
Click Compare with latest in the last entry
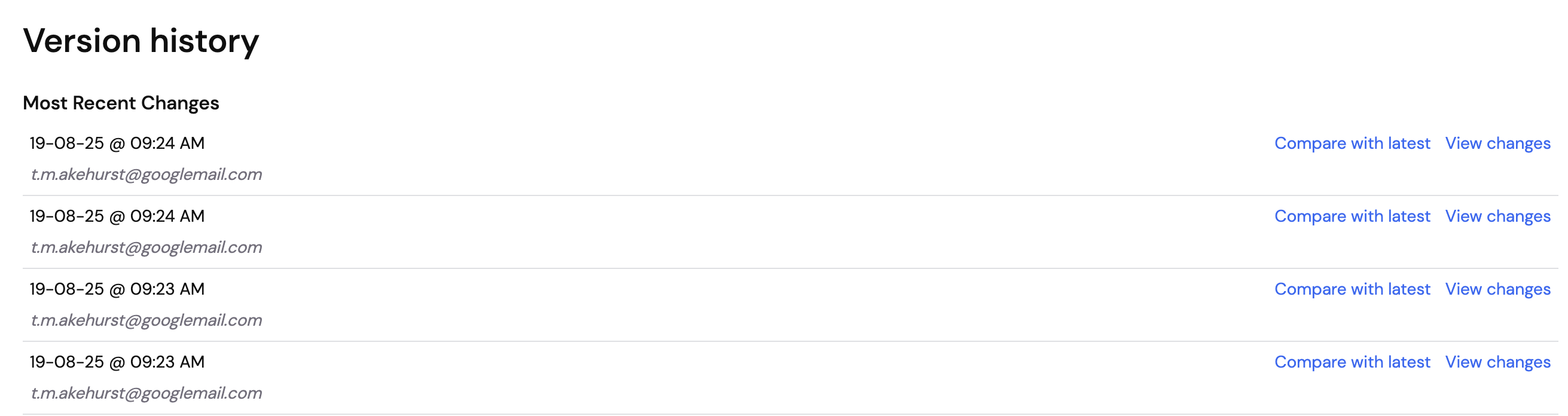[1352, 362]
